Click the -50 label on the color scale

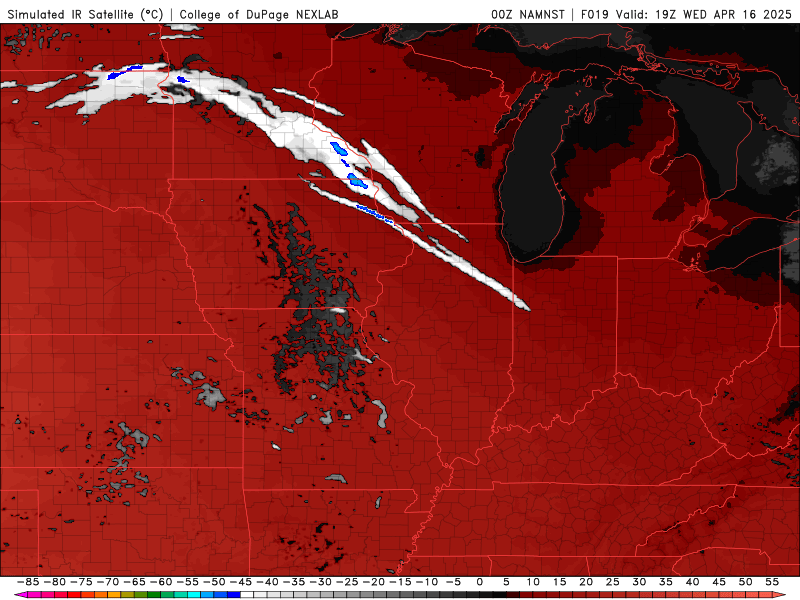pyautogui.click(x=214, y=582)
